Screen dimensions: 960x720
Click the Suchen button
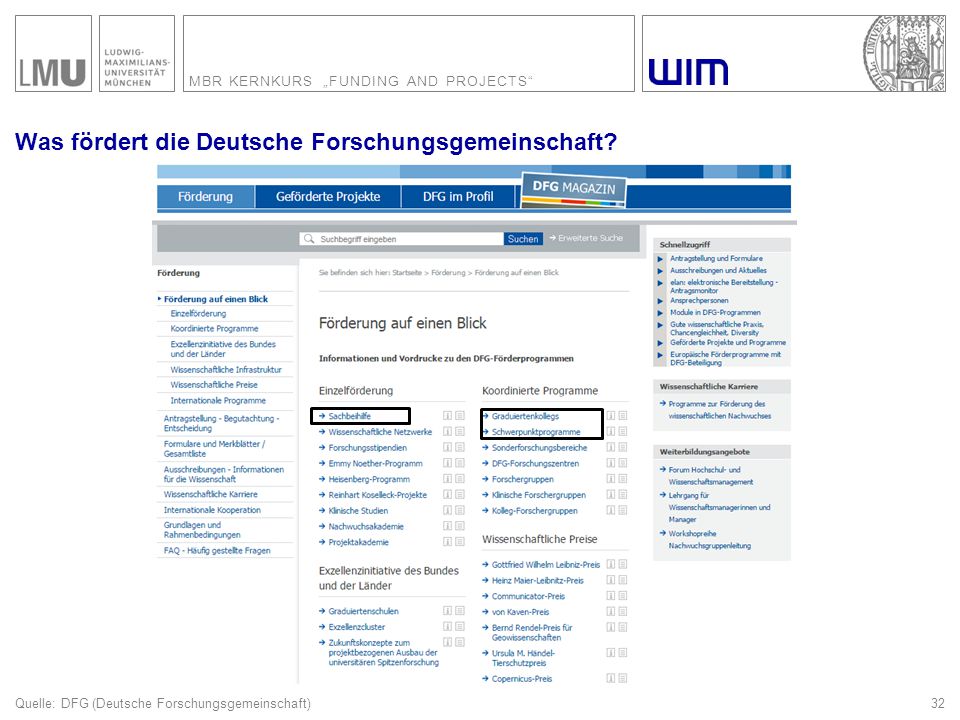tap(523, 239)
